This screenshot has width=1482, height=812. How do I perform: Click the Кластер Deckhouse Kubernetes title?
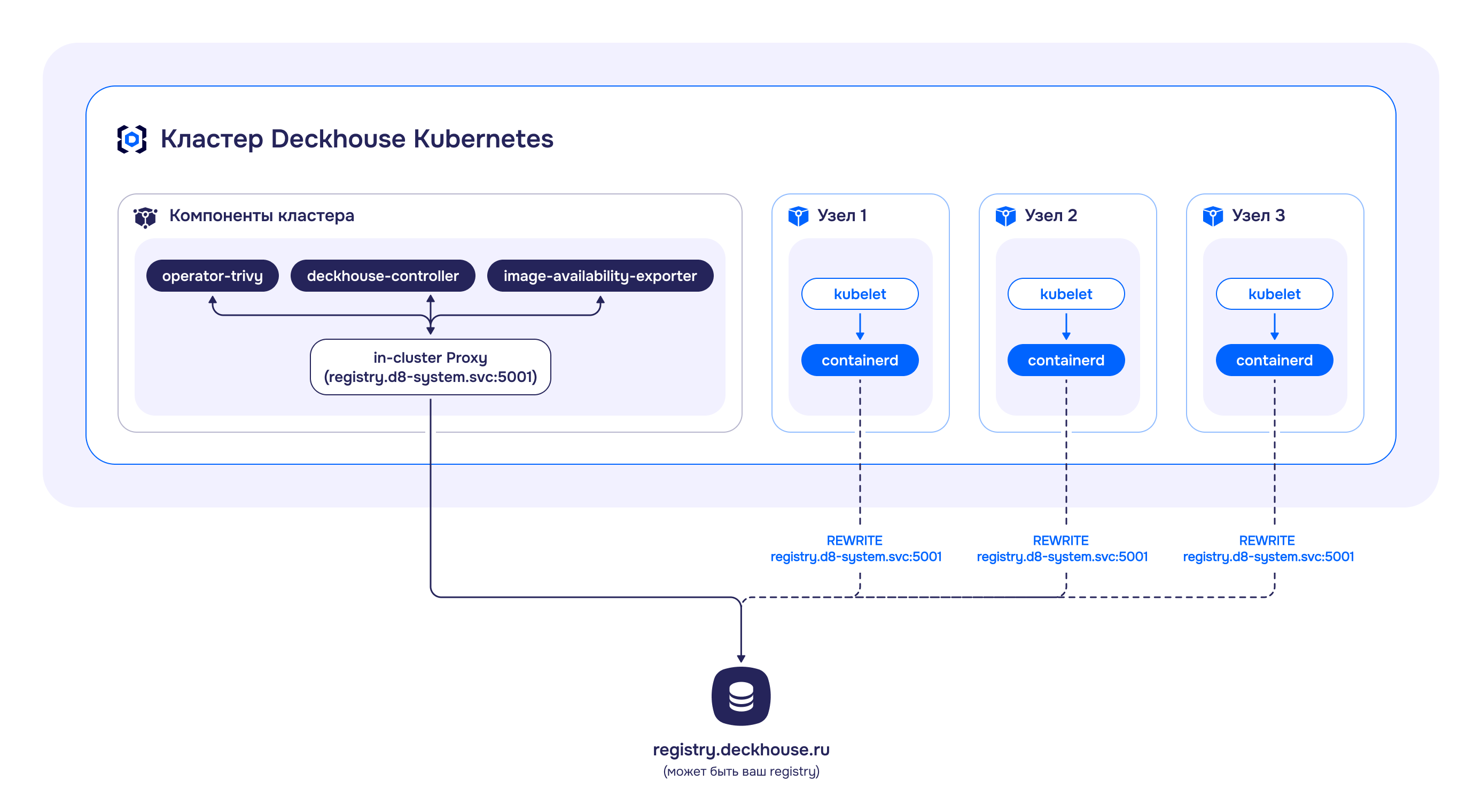(x=357, y=139)
